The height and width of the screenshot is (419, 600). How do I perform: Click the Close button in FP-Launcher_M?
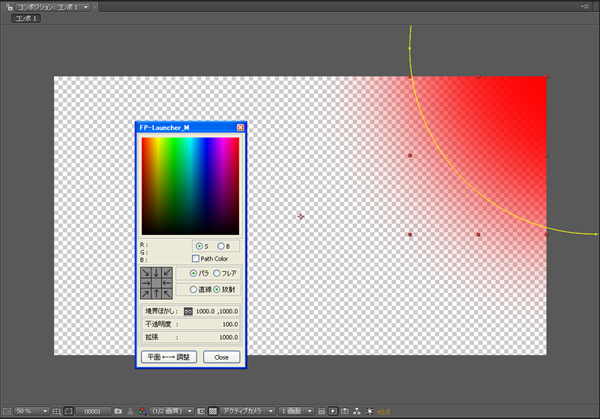[221, 357]
